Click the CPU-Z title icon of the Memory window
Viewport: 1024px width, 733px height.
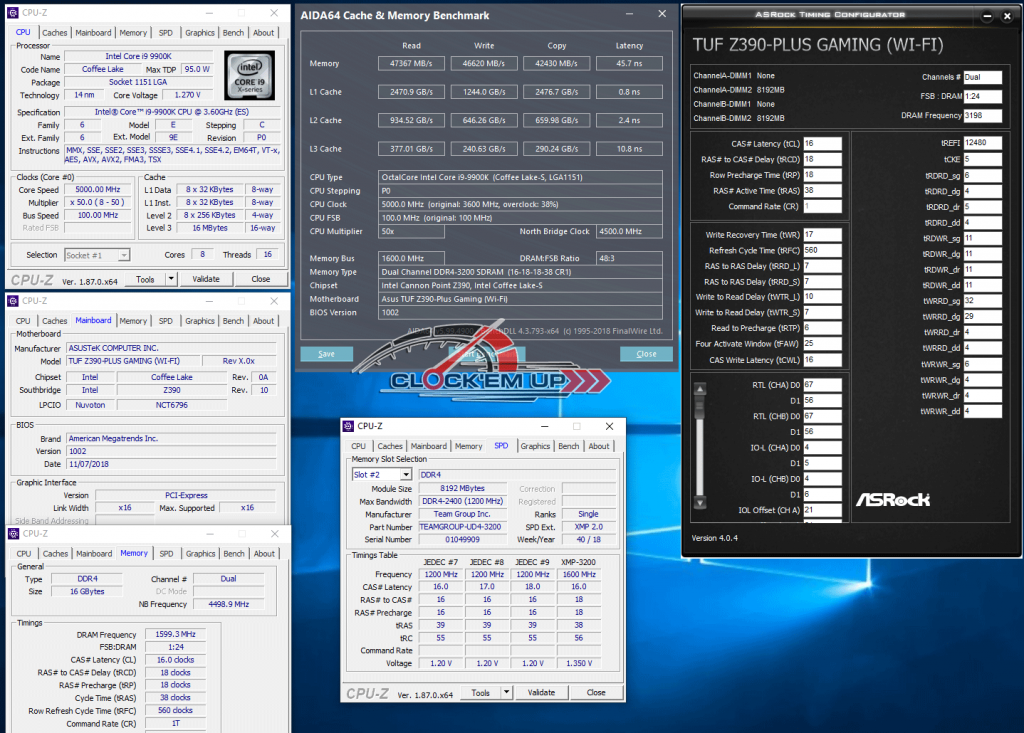[13, 533]
